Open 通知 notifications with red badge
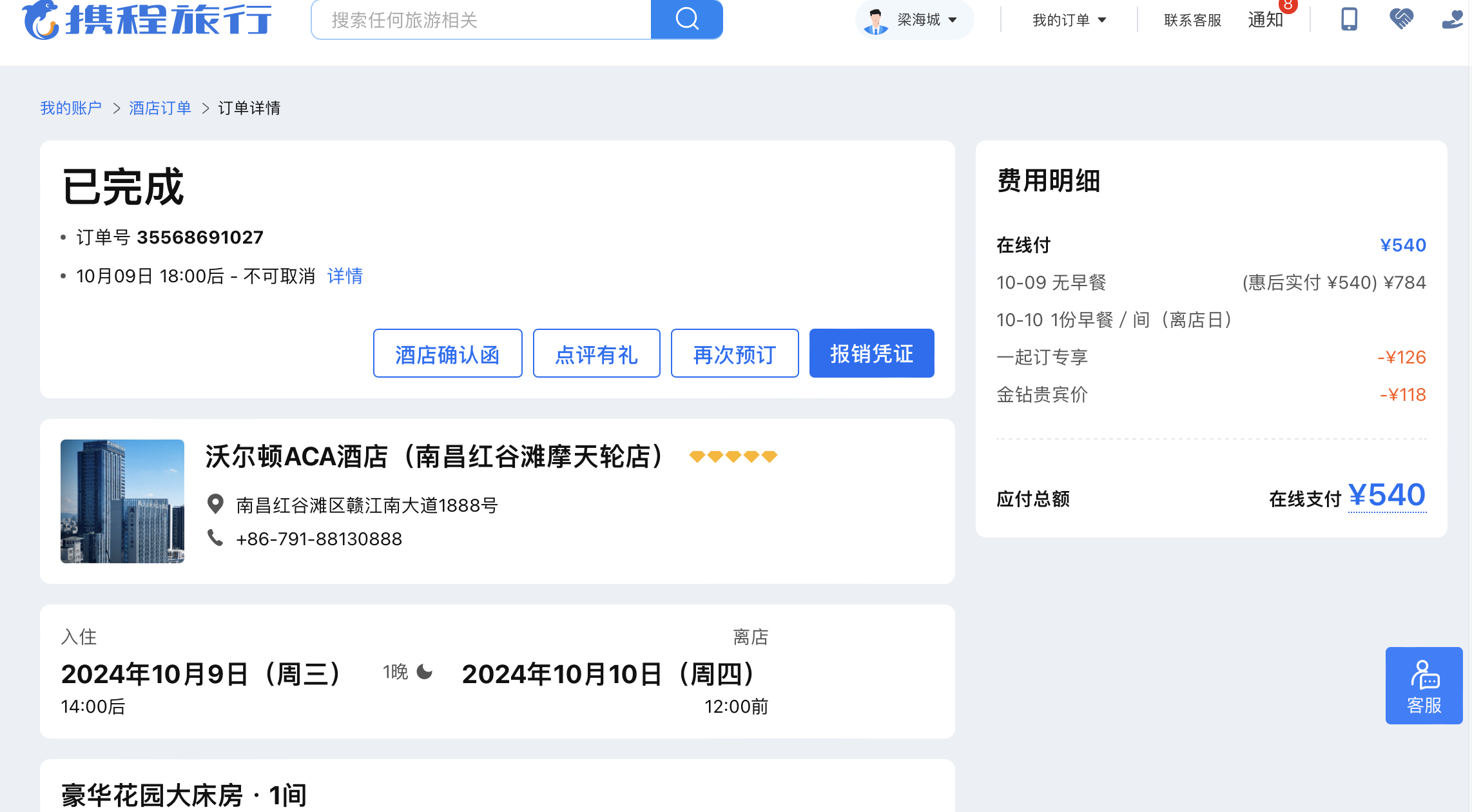The height and width of the screenshot is (812, 1472). pyautogui.click(x=1267, y=19)
